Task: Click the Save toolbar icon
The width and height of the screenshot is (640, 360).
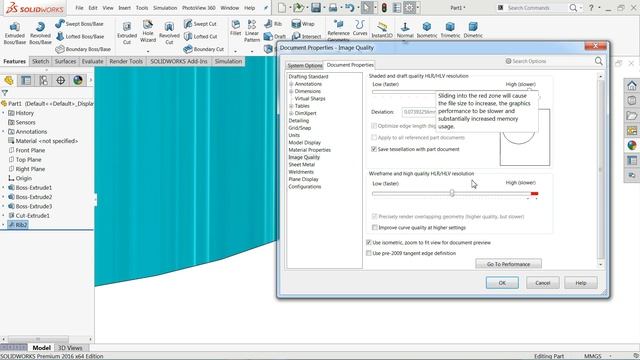Action: click(x=316, y=7)
